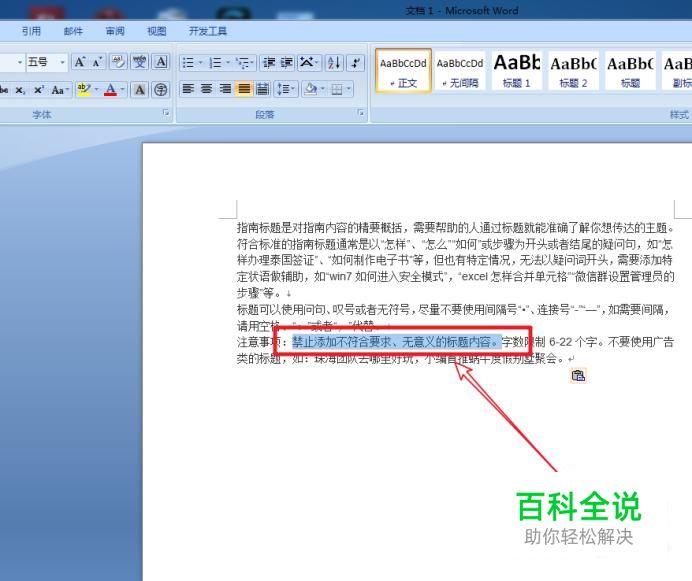692x581 pixels.
Task: Toggle superscript formatting
Action: (x=39, y=90)
